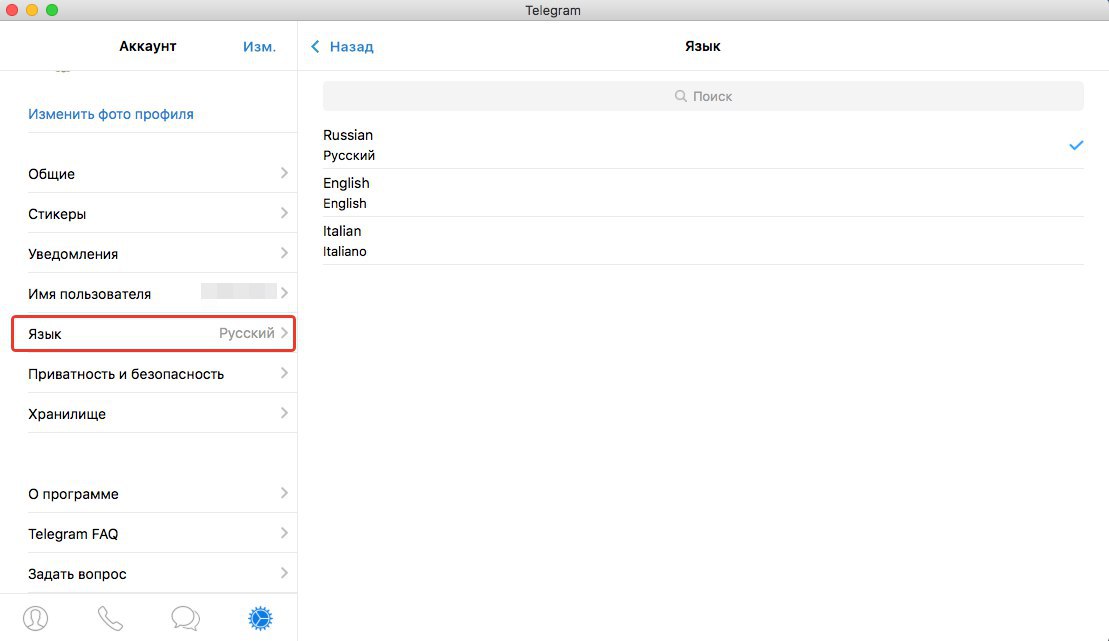
Task: Open the Contacts tab icon
Action: tap(35, 618)
